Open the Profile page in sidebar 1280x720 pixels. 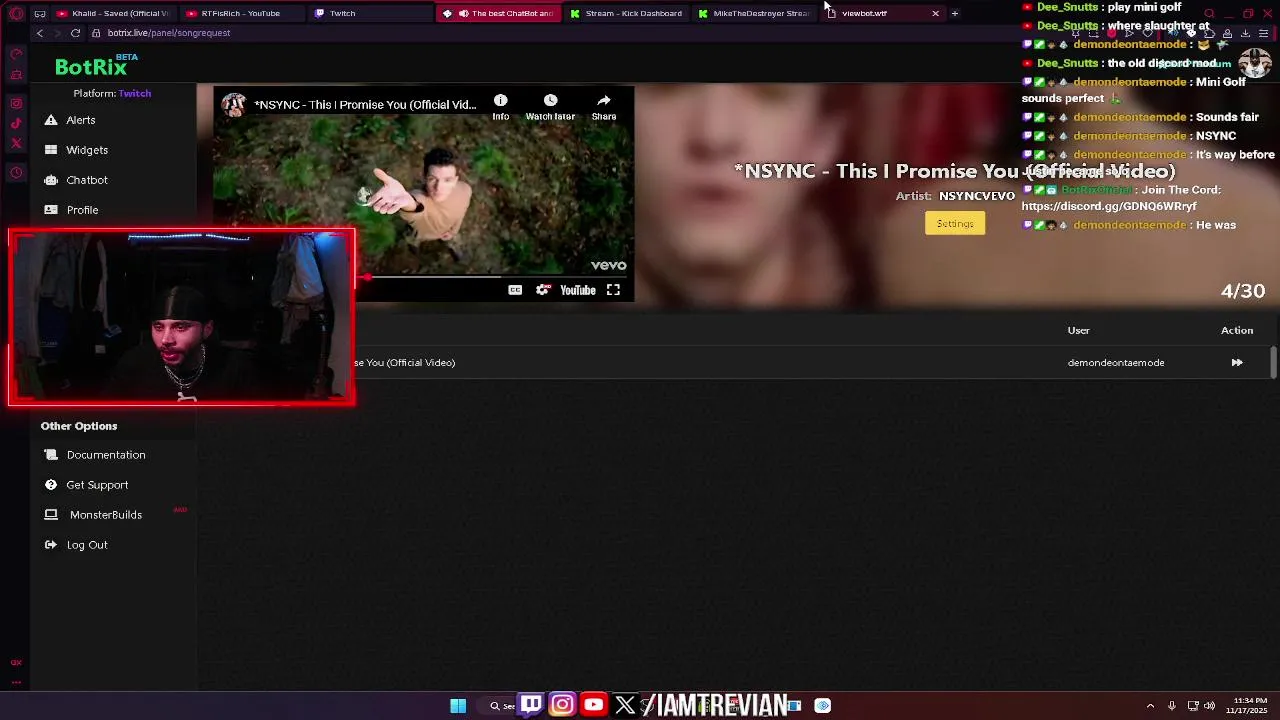tap(82, 210)
